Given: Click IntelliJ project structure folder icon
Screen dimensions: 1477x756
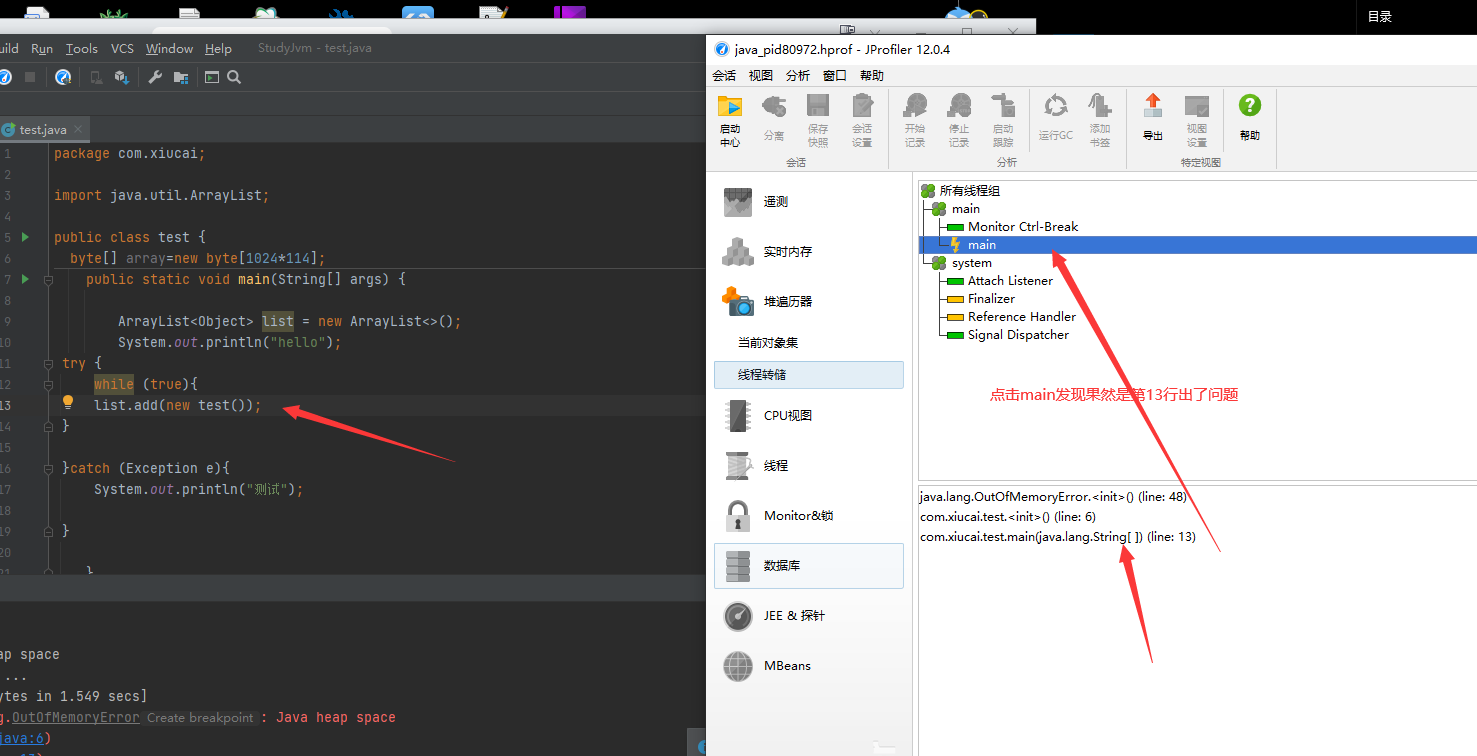Looking at the screenshot, I should point(181,77).
